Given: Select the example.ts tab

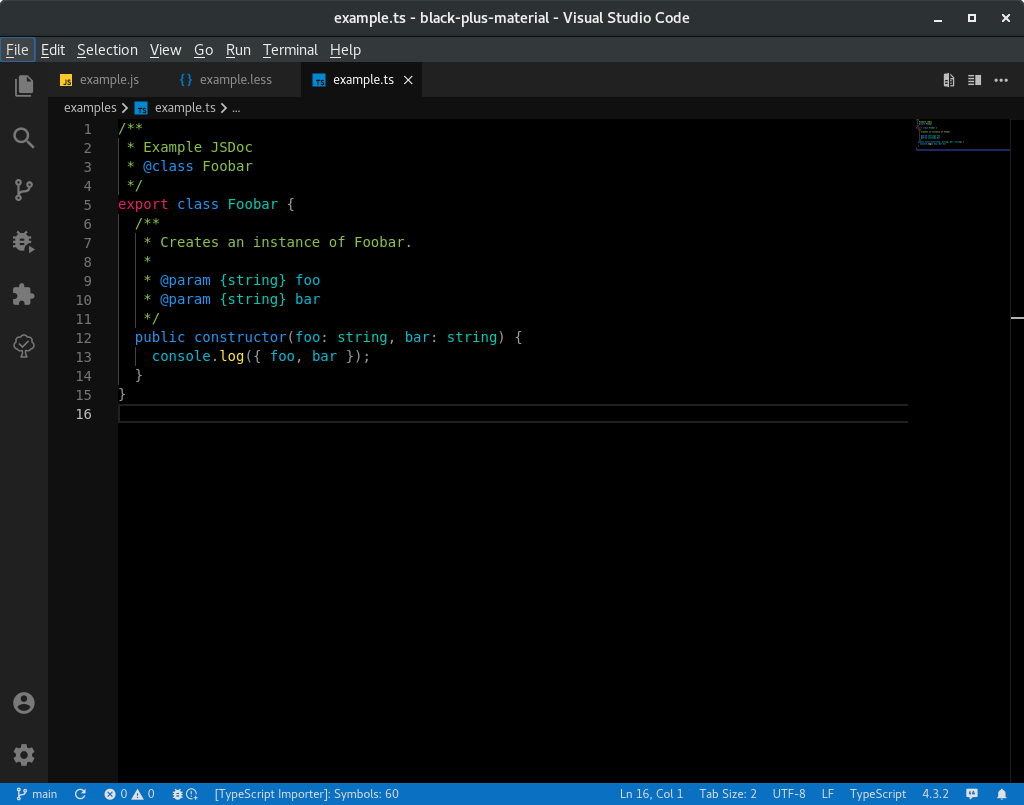Looking at the screenshot, I should coord(362,80).
